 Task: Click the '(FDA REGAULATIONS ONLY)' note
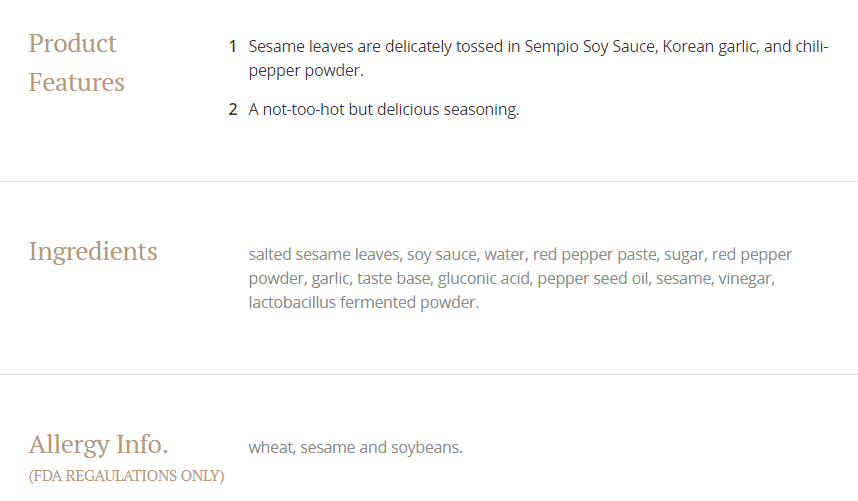(x=126, y=475)
